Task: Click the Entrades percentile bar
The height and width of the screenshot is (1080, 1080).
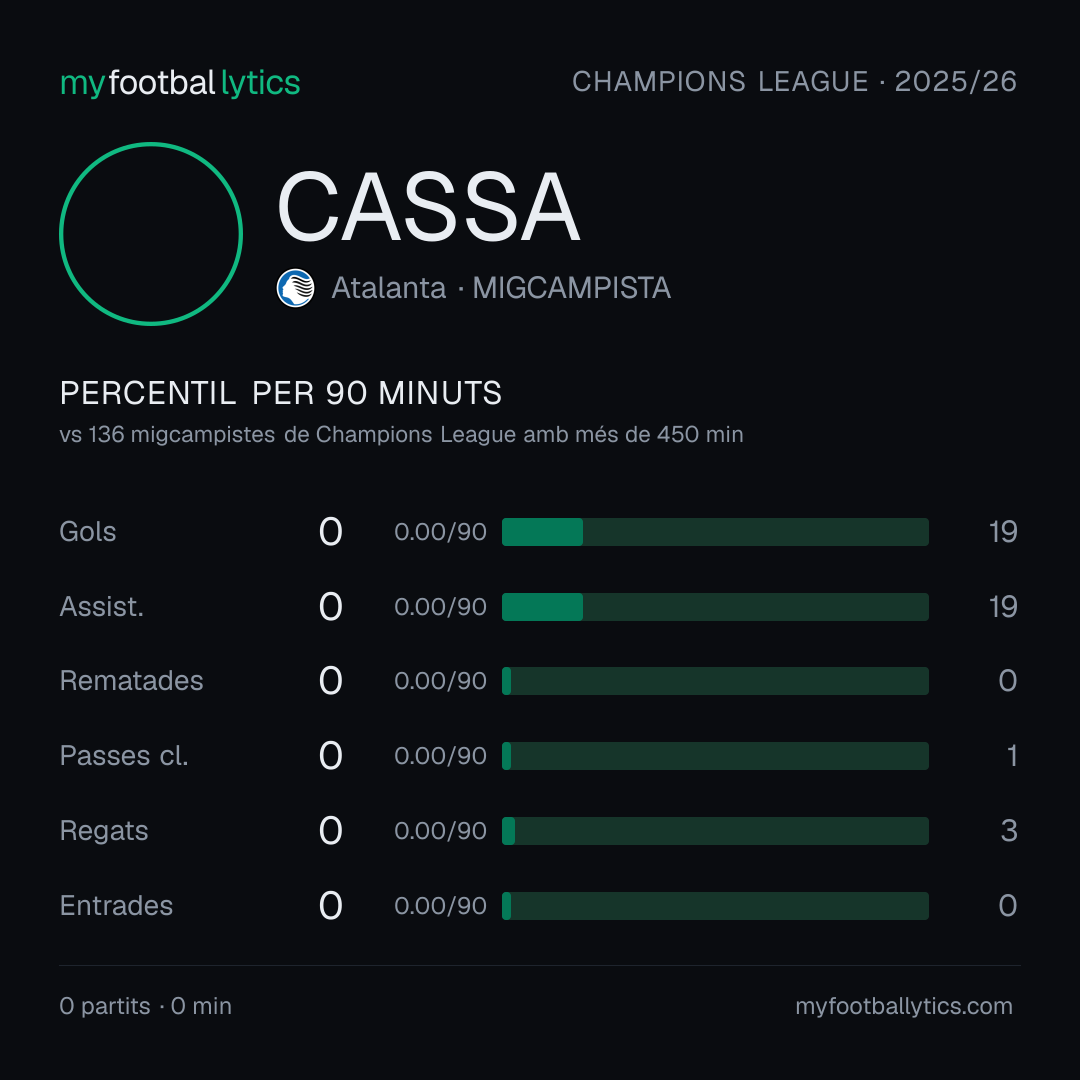Action: 715,906
